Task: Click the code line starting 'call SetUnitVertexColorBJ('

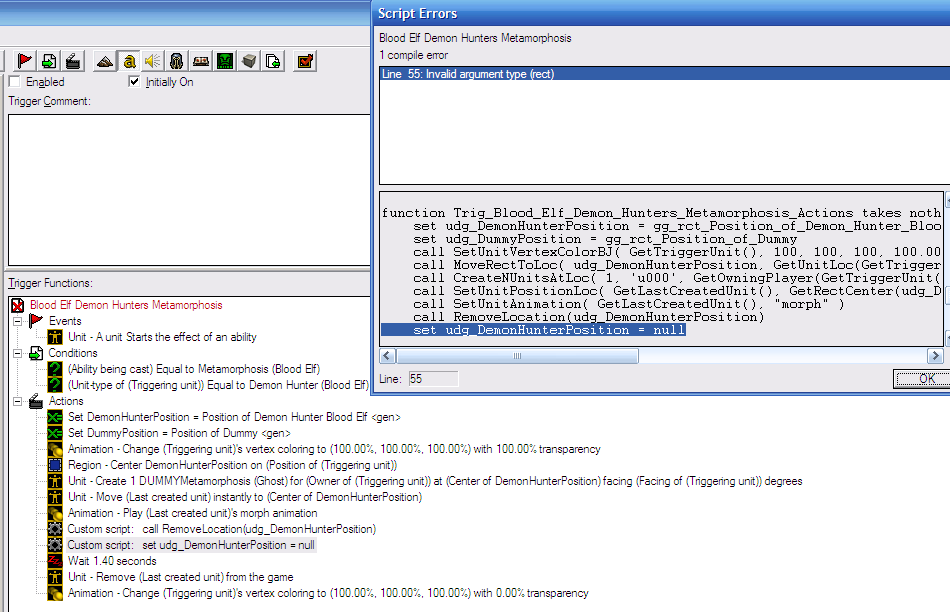Action: pyautogui.click(x=677, y=252)
